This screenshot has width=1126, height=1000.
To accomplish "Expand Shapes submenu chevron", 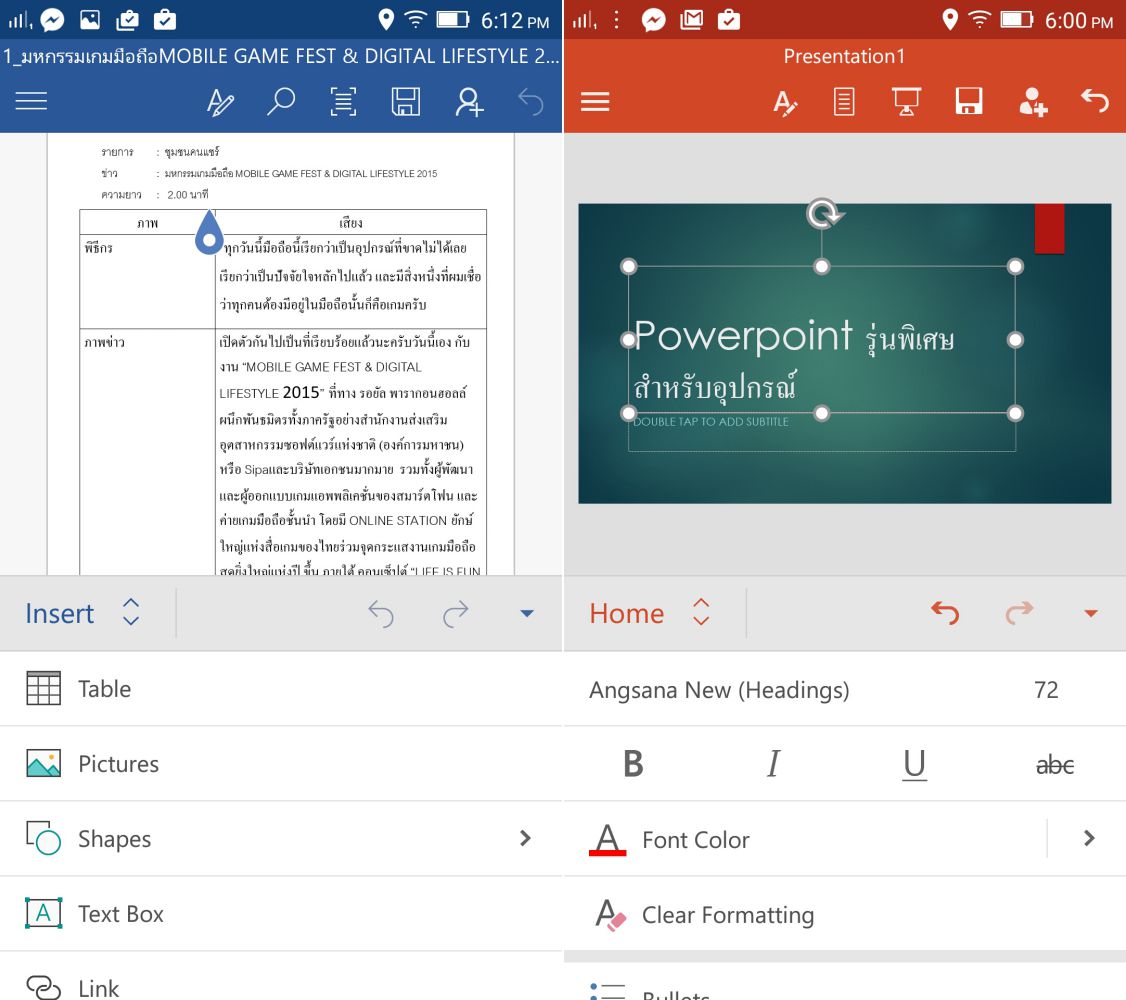I will tap(525, 838).
